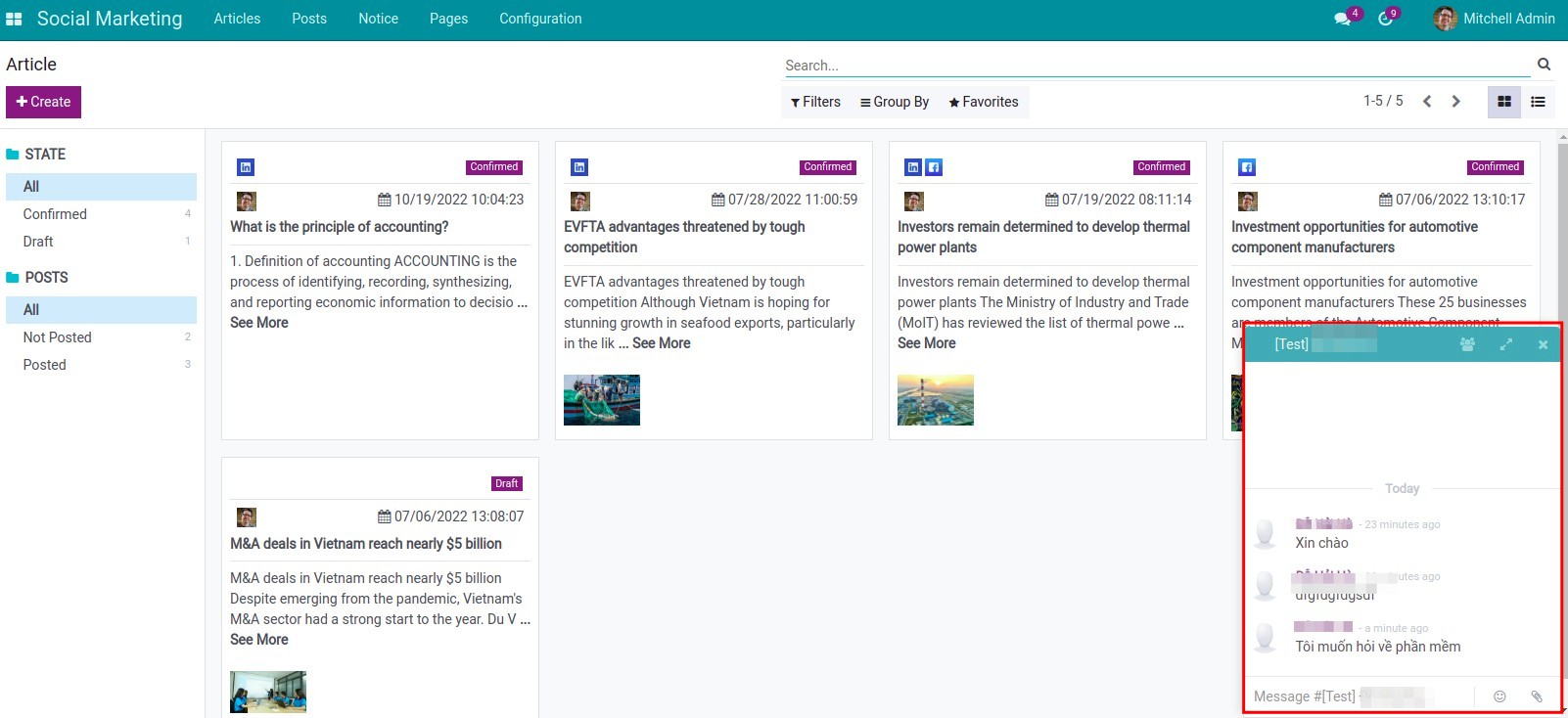
Task: Open 'What is the principle of accounting?' title
Action: pyautogui.click(x=340, y=227)
